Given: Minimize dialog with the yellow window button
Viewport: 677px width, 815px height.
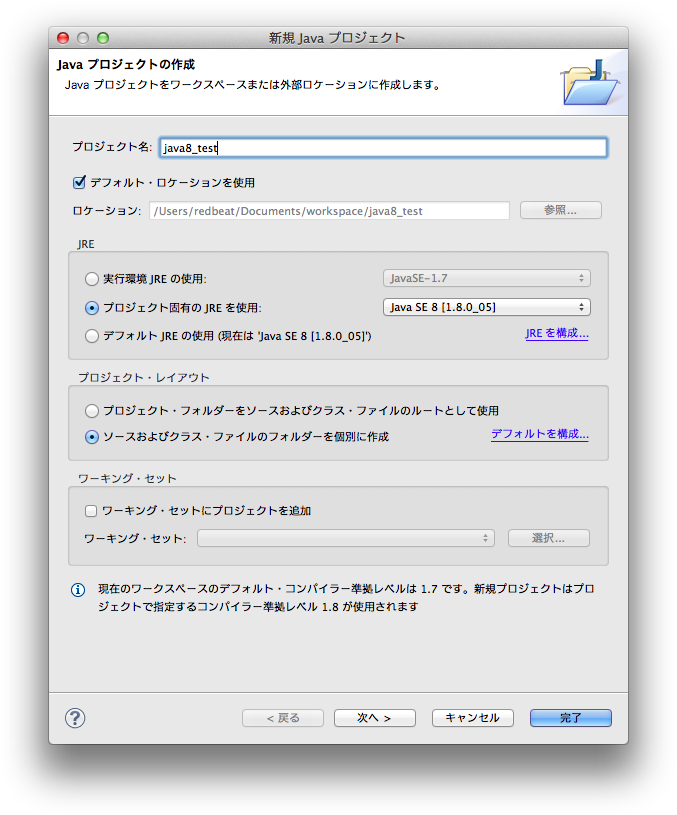Looking at the screenshot, I should (x=83, y=38).
